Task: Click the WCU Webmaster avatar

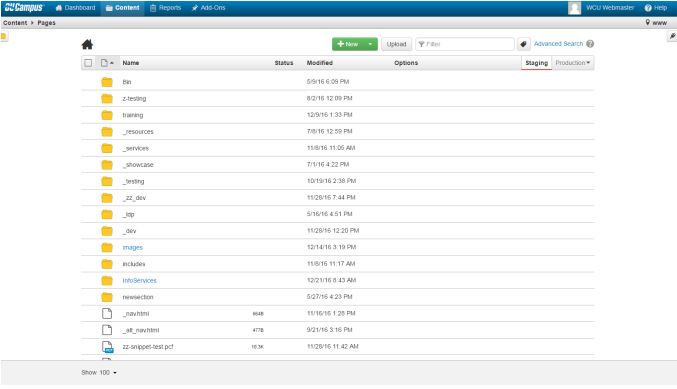Action: pyautogui.click(x=574, y=8)
